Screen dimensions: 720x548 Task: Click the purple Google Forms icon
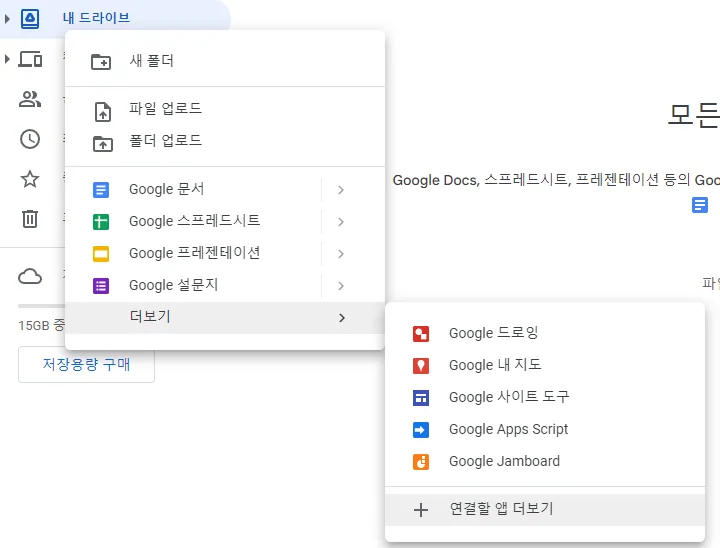point(101,286)
